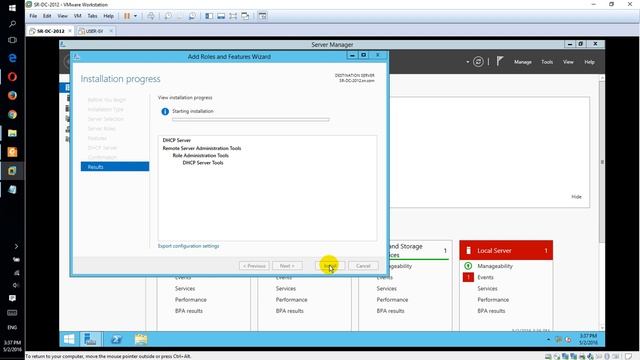Click the host Windows Start button
The image size is (640, 360).
point(12,8)
